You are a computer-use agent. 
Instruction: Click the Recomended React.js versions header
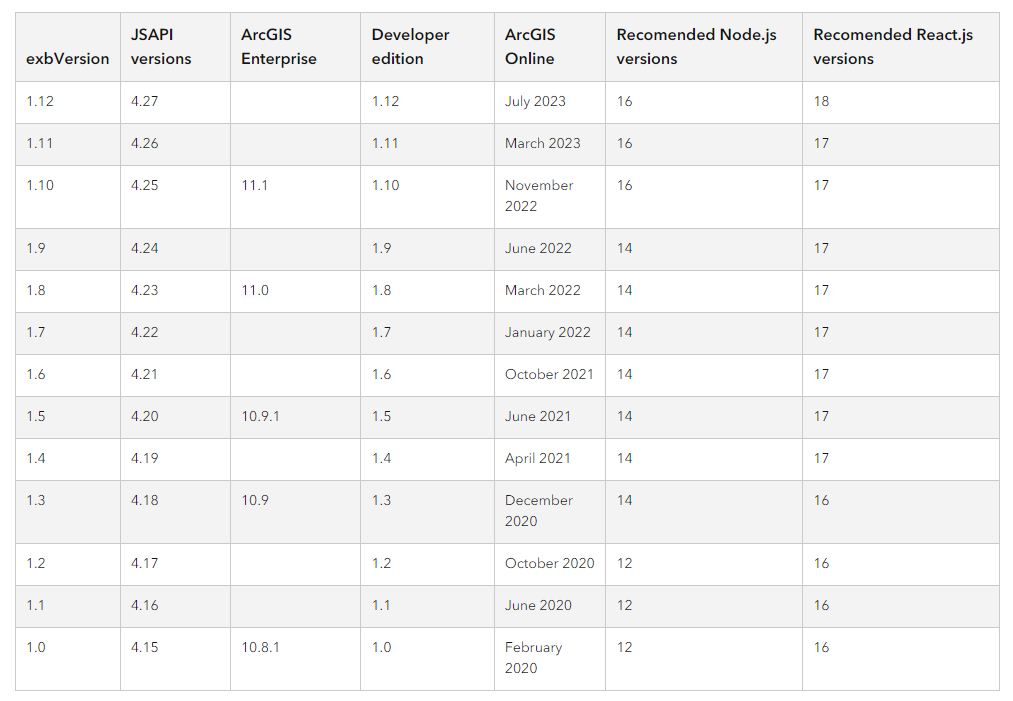click(x=892, y=47)
